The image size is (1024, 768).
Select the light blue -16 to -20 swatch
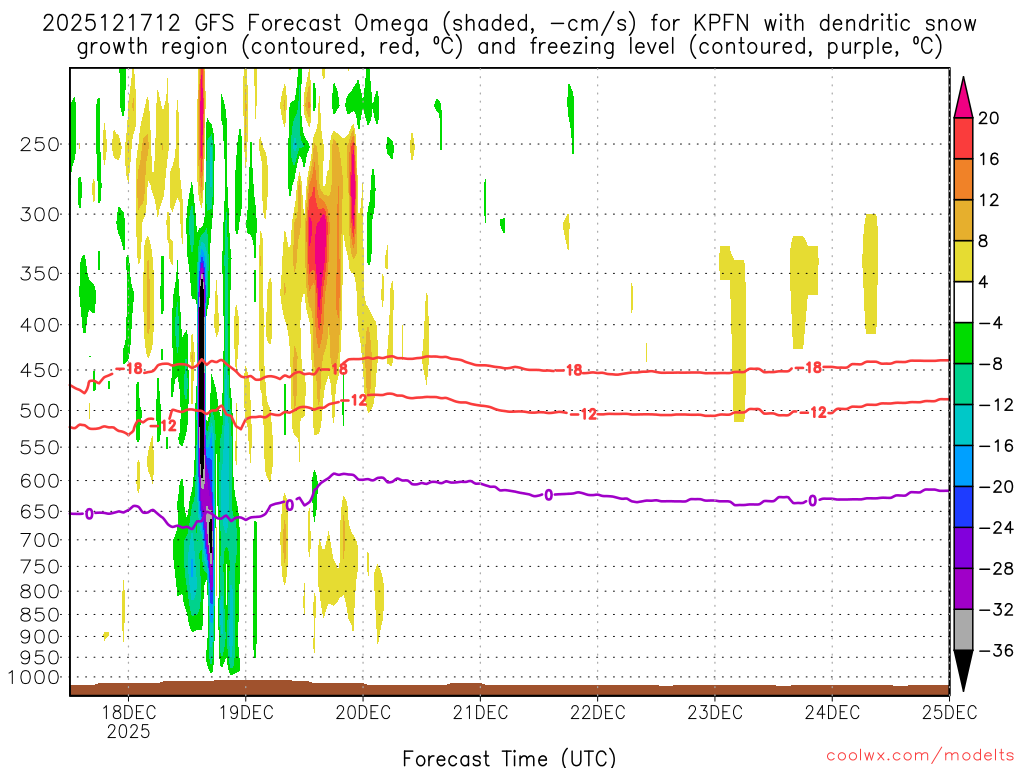tap(963, 466)
